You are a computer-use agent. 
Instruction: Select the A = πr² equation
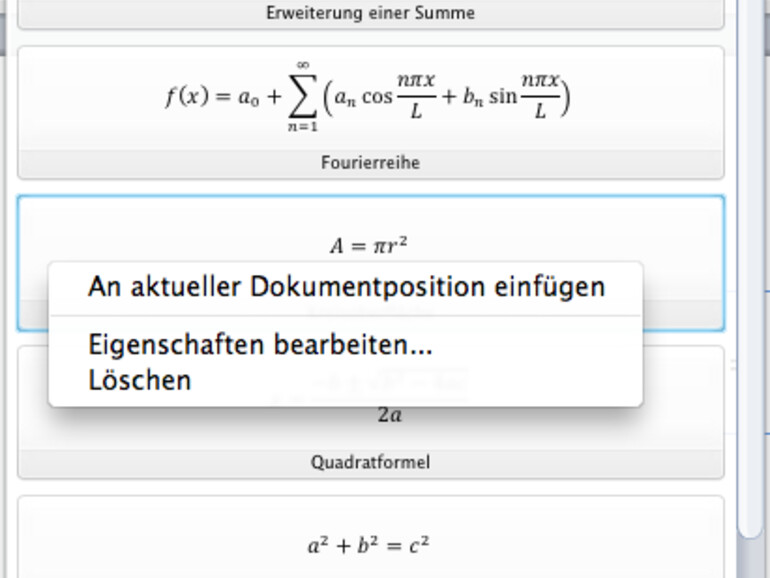(x=369, y=244)
